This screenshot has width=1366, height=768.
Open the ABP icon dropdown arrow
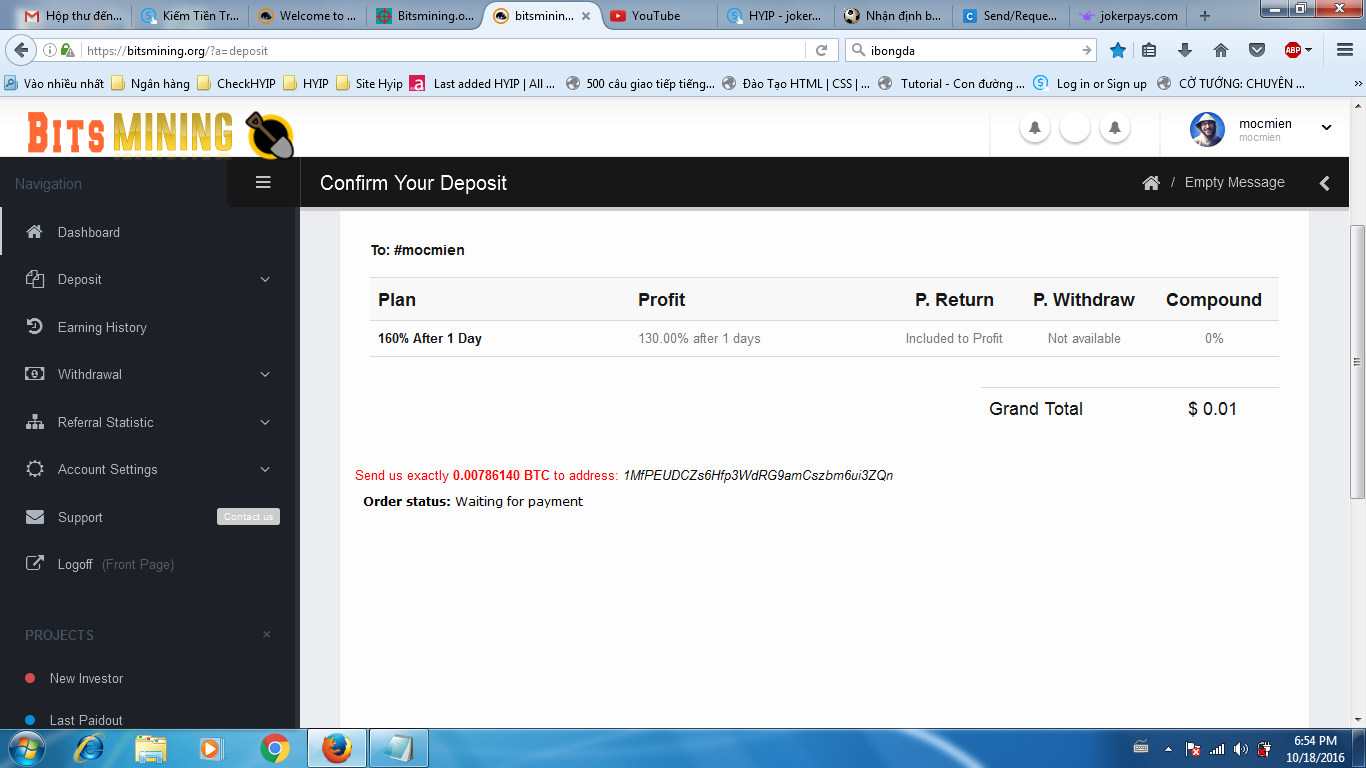coord(1310,50)
